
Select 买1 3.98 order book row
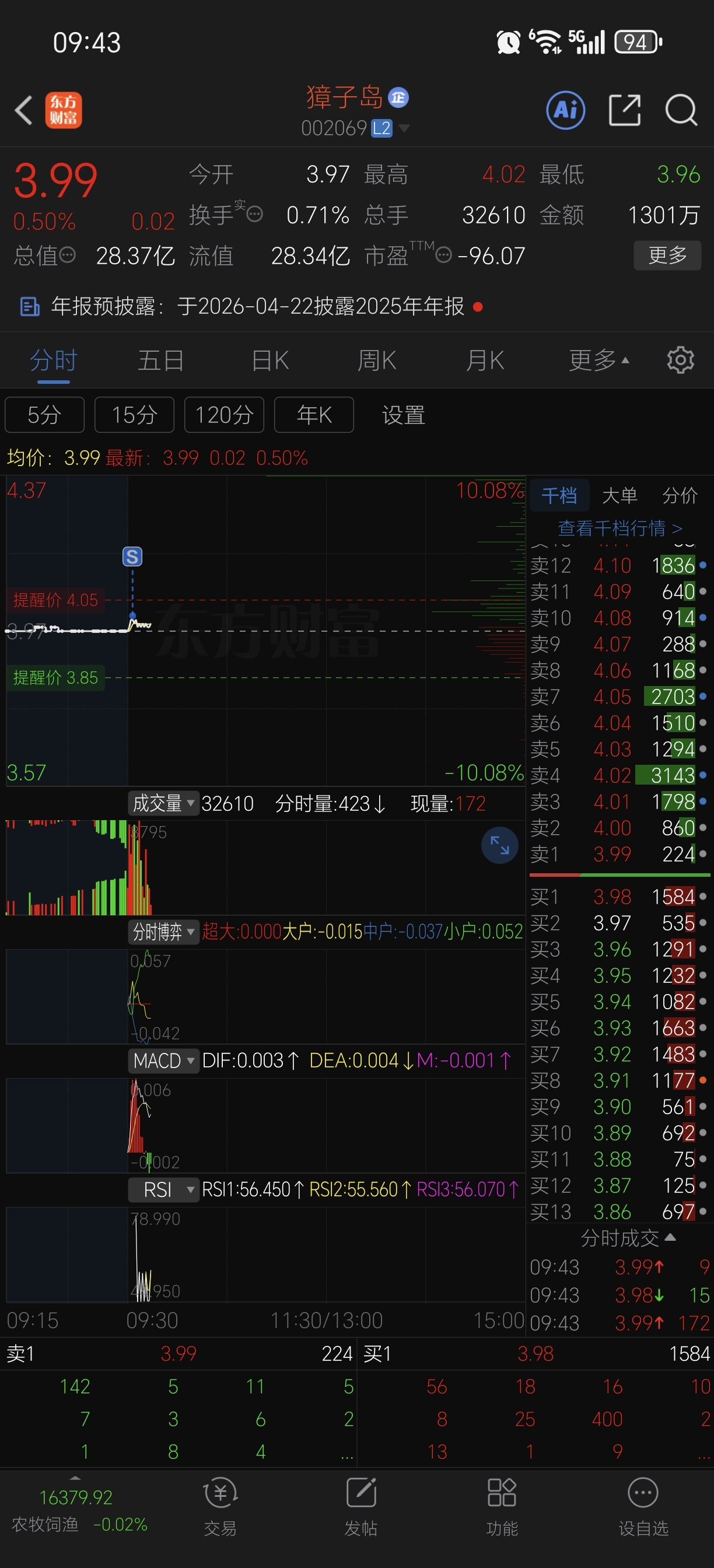[619, 897]
